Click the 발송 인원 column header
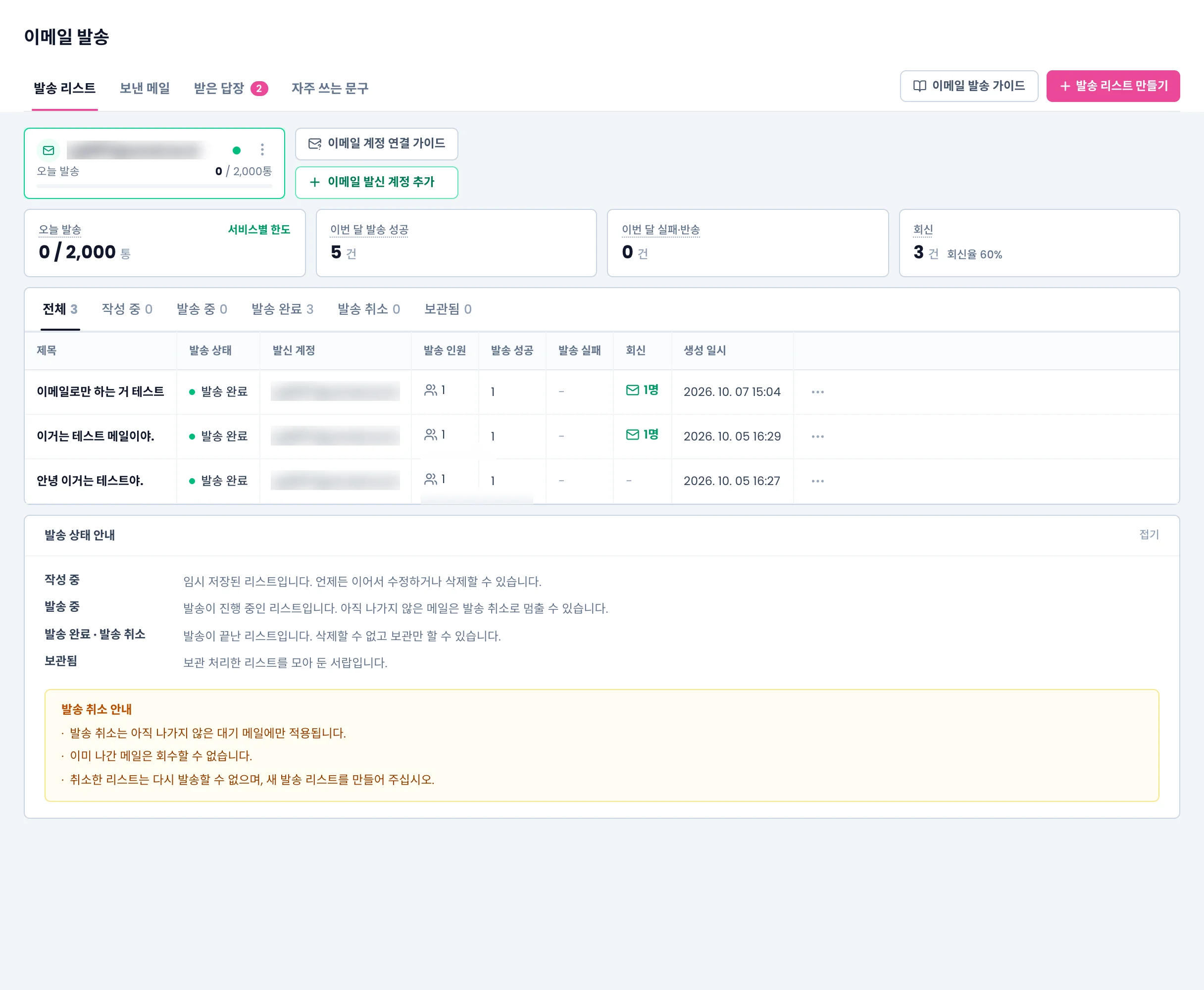Screen dimensions: 1204x990 (x=444, y=351)
